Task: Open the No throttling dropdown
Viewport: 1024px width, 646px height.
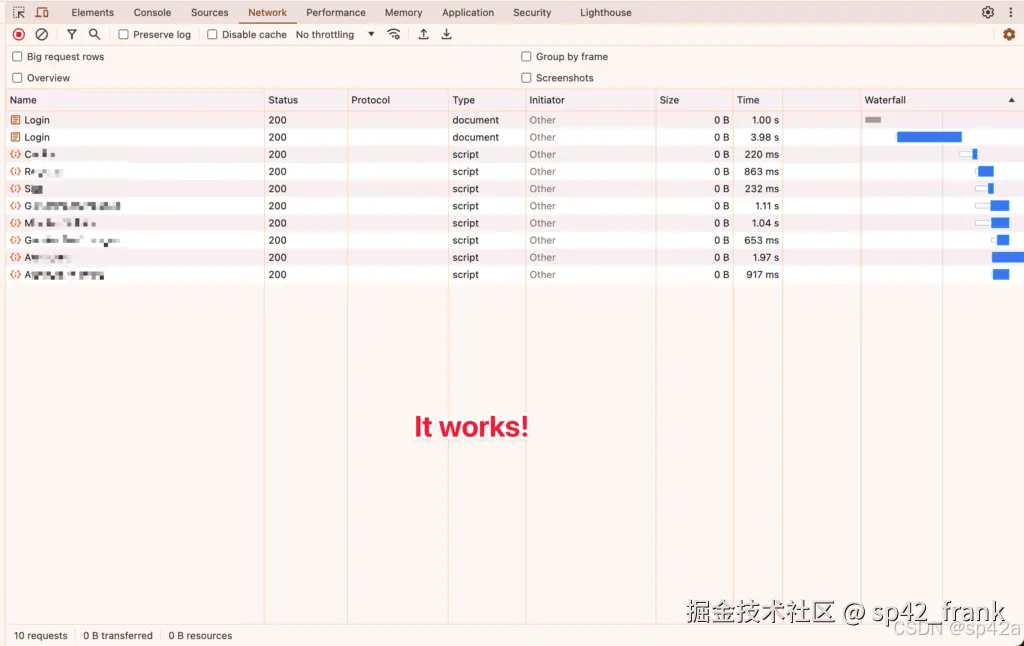Action: (x=335, y=35)
